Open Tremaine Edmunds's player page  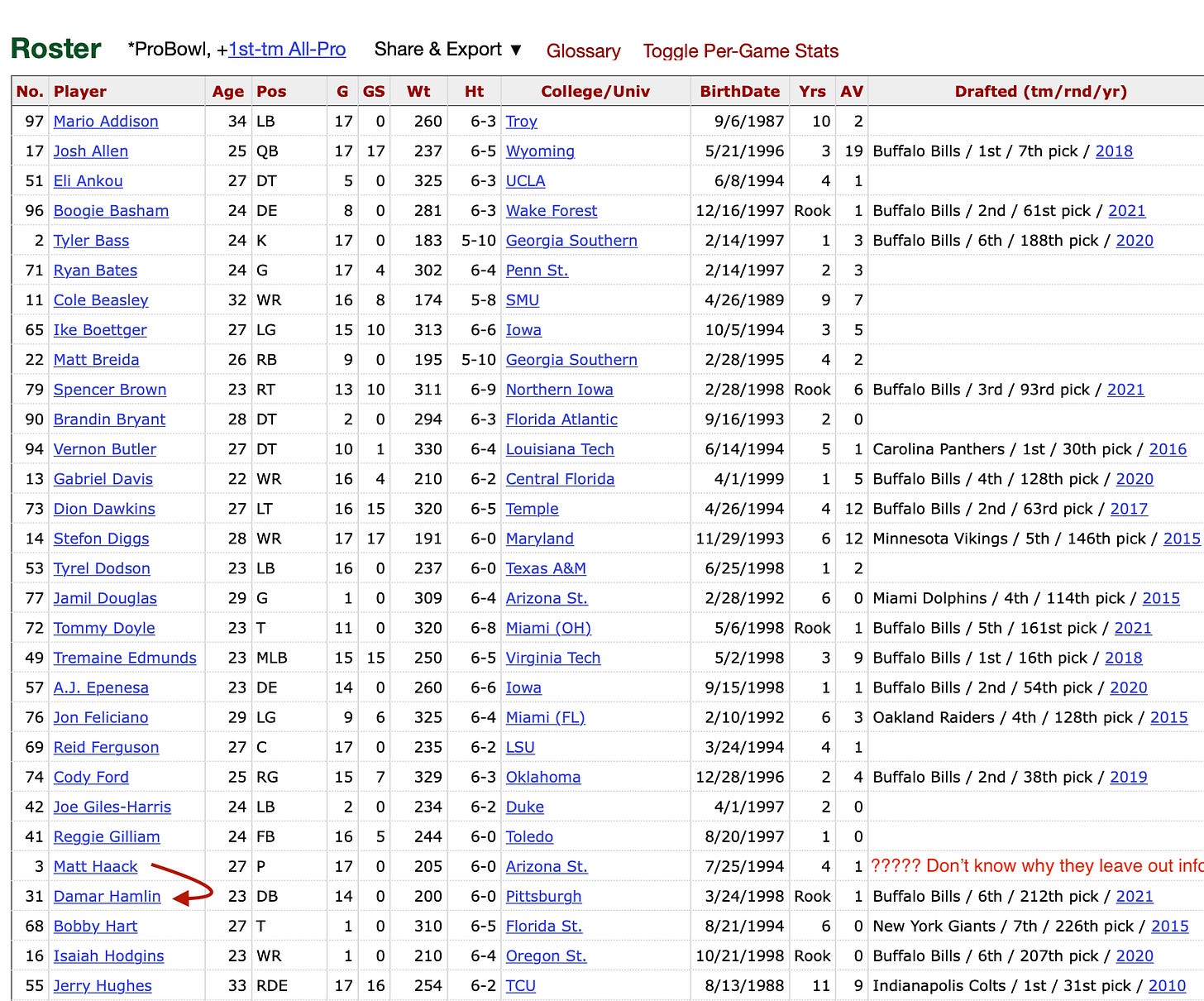(125, 658)
